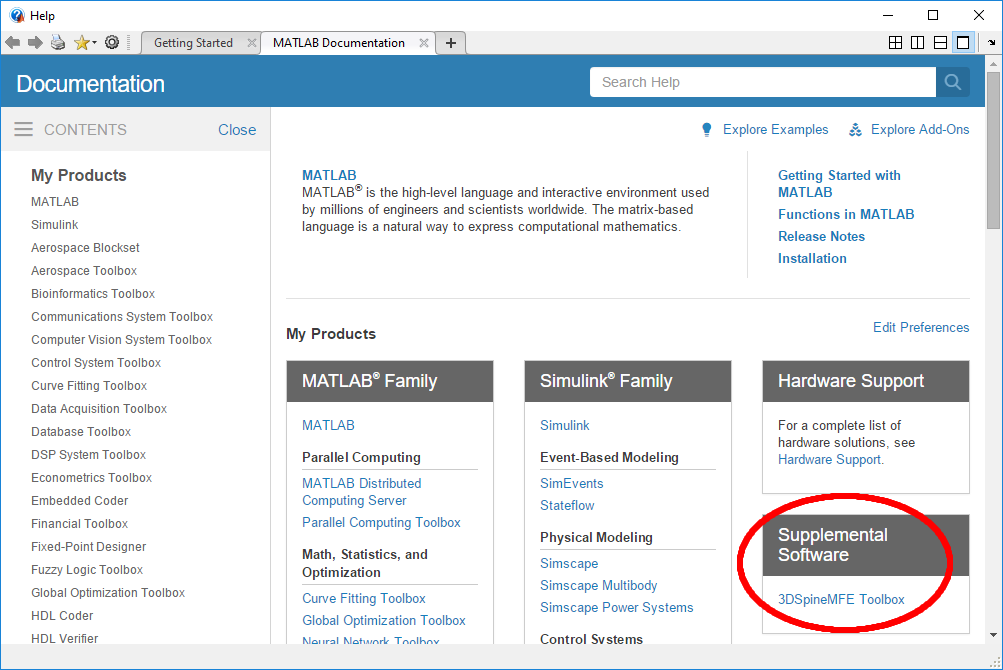The width and height of the screenshot is (1003, 670).
Task: Select the single pane layout icon
Action: [x=963, y=43]
